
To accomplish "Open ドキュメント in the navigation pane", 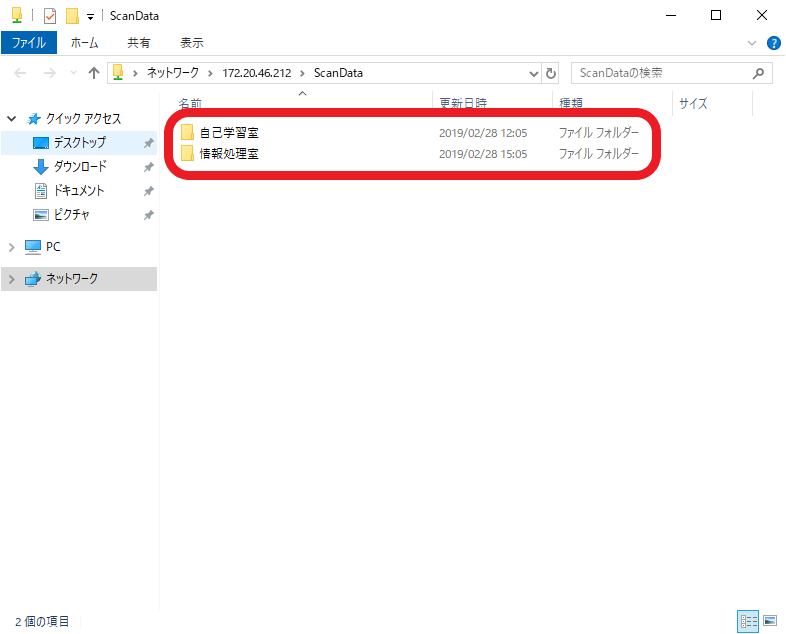I will coord(79,190).
